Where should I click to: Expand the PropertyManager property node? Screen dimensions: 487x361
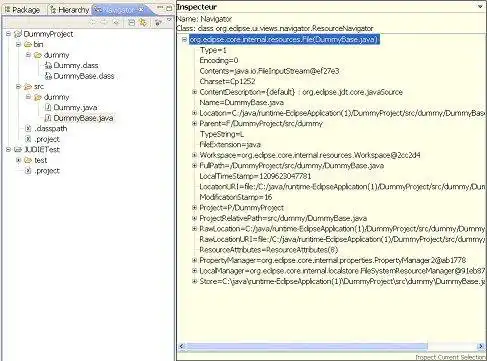[194, 260]
